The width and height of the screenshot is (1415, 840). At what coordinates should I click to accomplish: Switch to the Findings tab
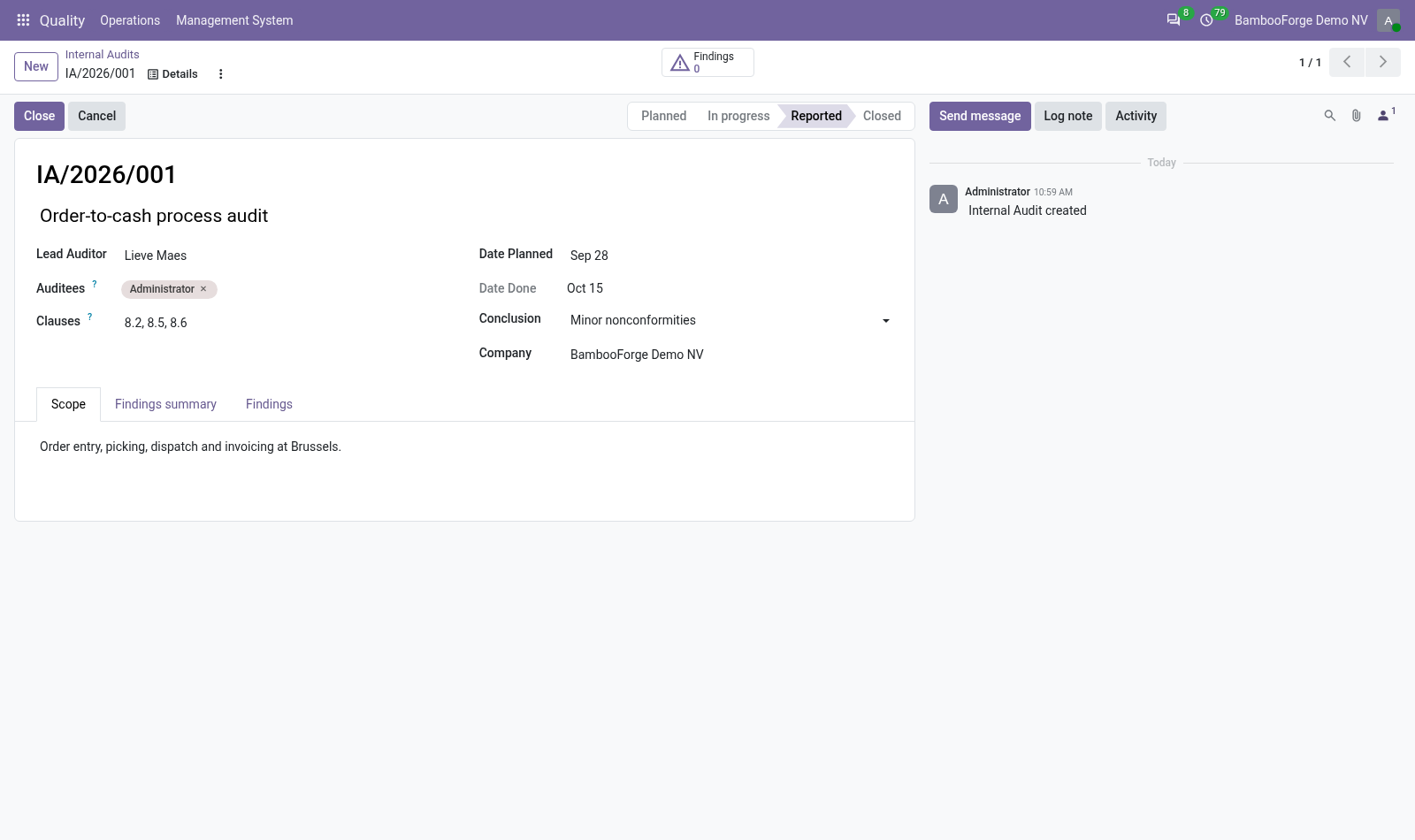(x=269, y=404)
